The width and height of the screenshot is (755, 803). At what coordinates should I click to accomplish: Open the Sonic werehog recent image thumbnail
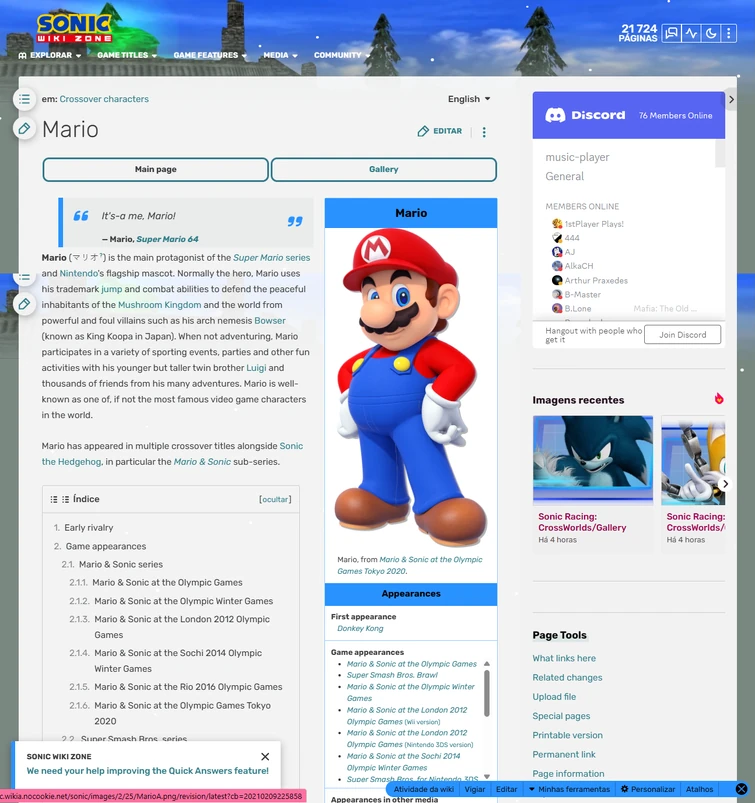(593, 460)
